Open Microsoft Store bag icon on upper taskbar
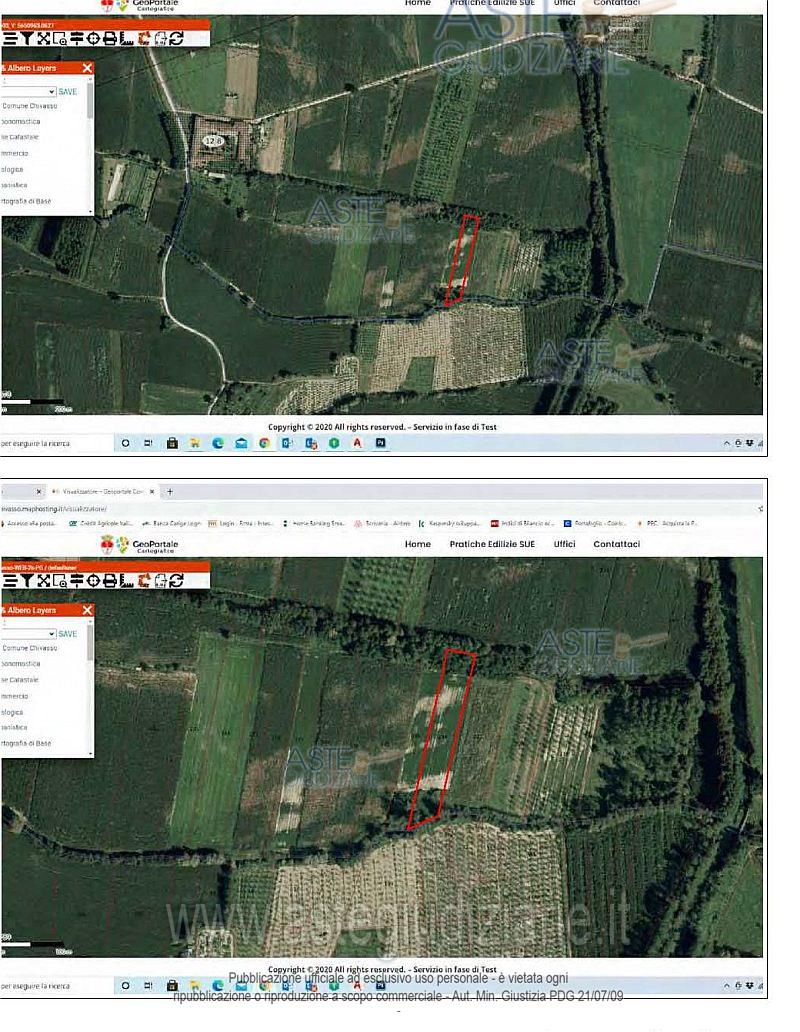This screenshot has width=800, height=1032. pyautogui.click(x=172, y=444)
